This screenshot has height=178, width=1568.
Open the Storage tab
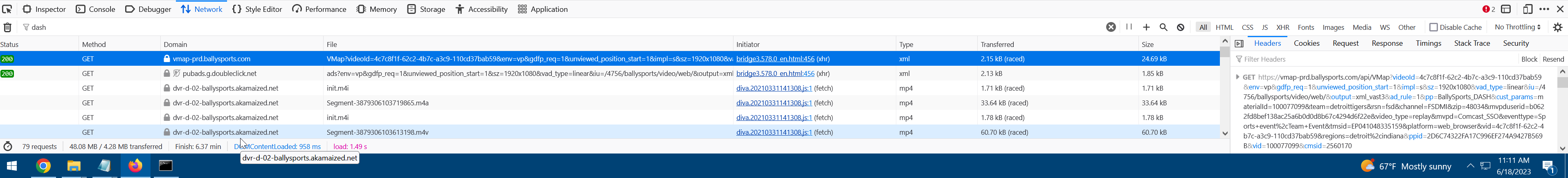pyautogui.click(x=426, y=9)
